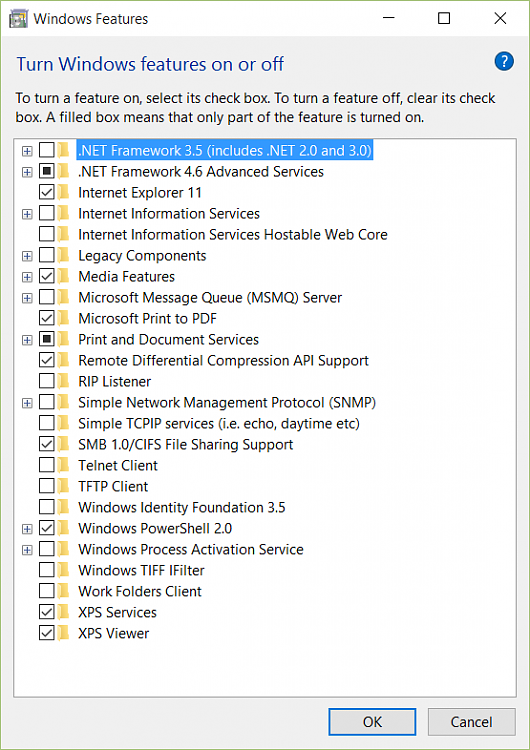
Task: Select the Windows TIFF IFilter label
Action: (x=141, y=570)
